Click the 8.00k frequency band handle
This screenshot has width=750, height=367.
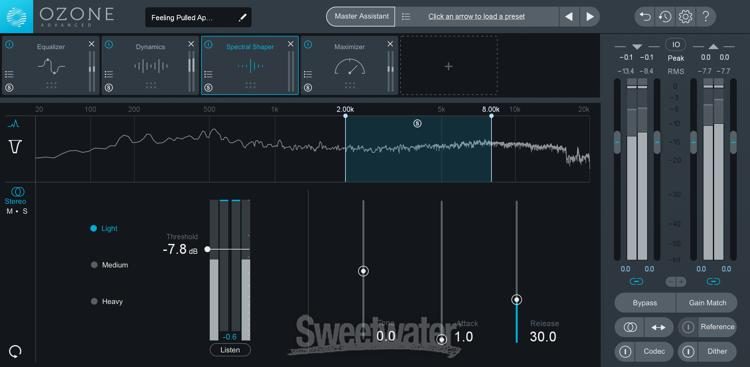(491, 116)
